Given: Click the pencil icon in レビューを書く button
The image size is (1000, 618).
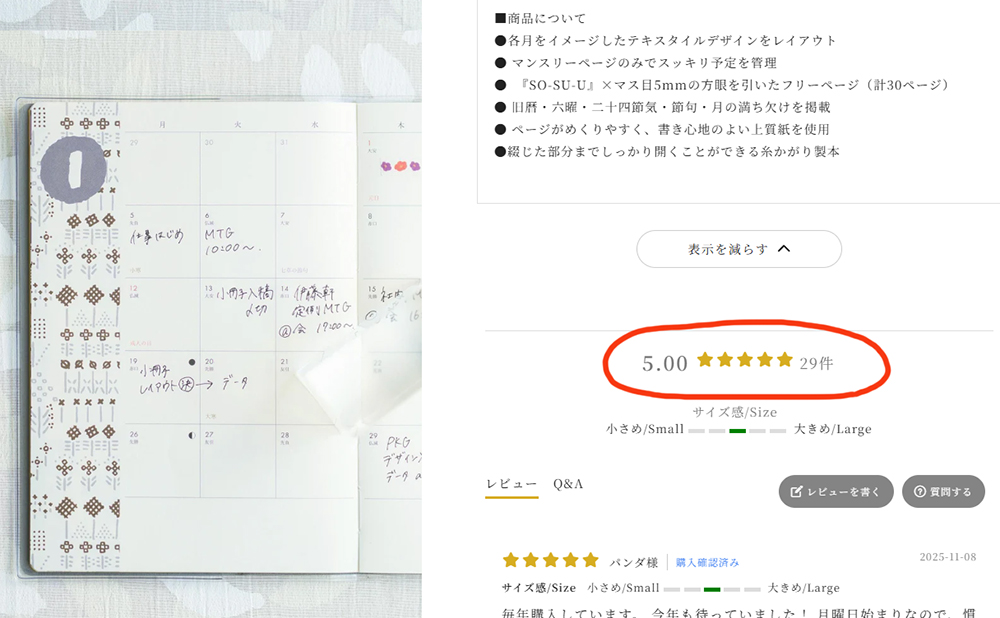Looking at the screenshot, I should click(797, 492).
